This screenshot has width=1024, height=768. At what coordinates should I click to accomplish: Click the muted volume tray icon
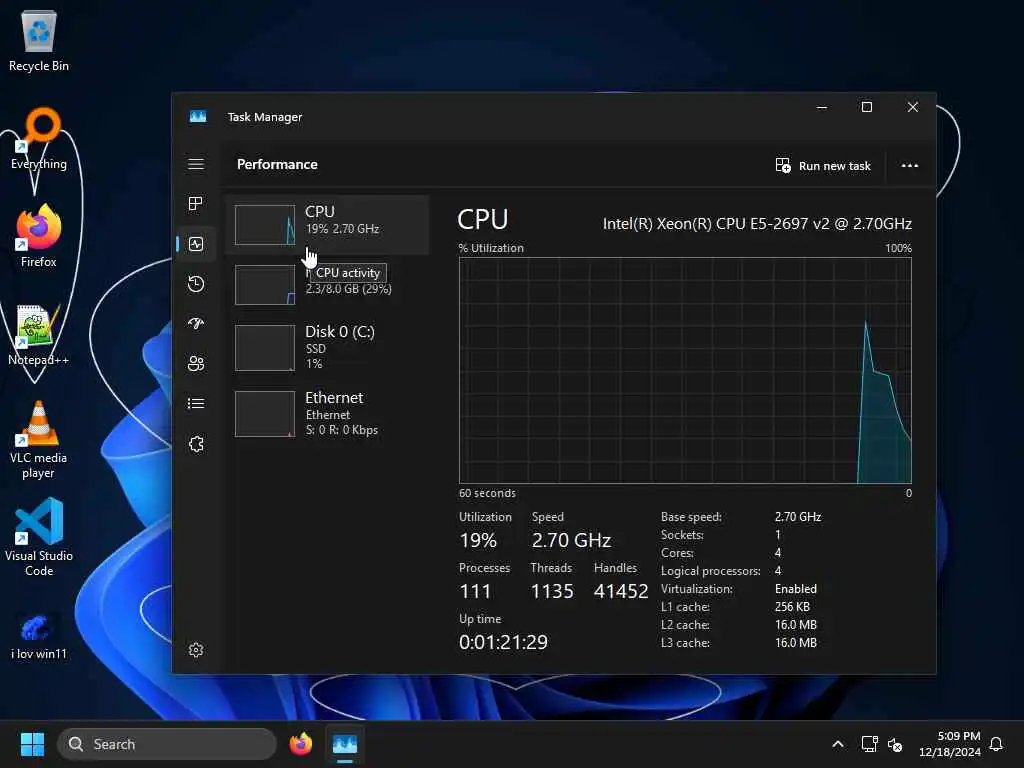click(x=895, y=744)
